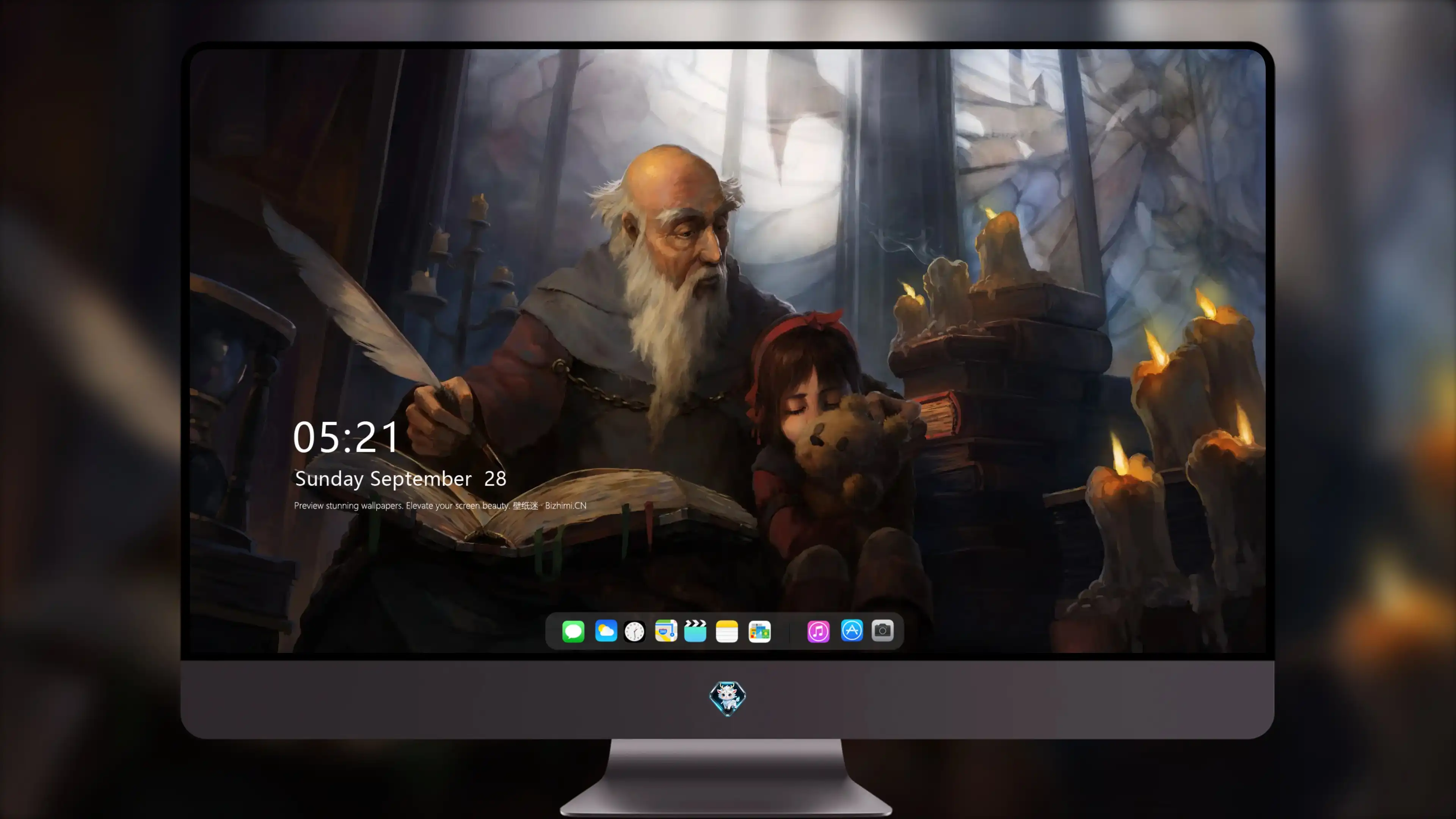Open the gray Camera app in the dock

882,630
